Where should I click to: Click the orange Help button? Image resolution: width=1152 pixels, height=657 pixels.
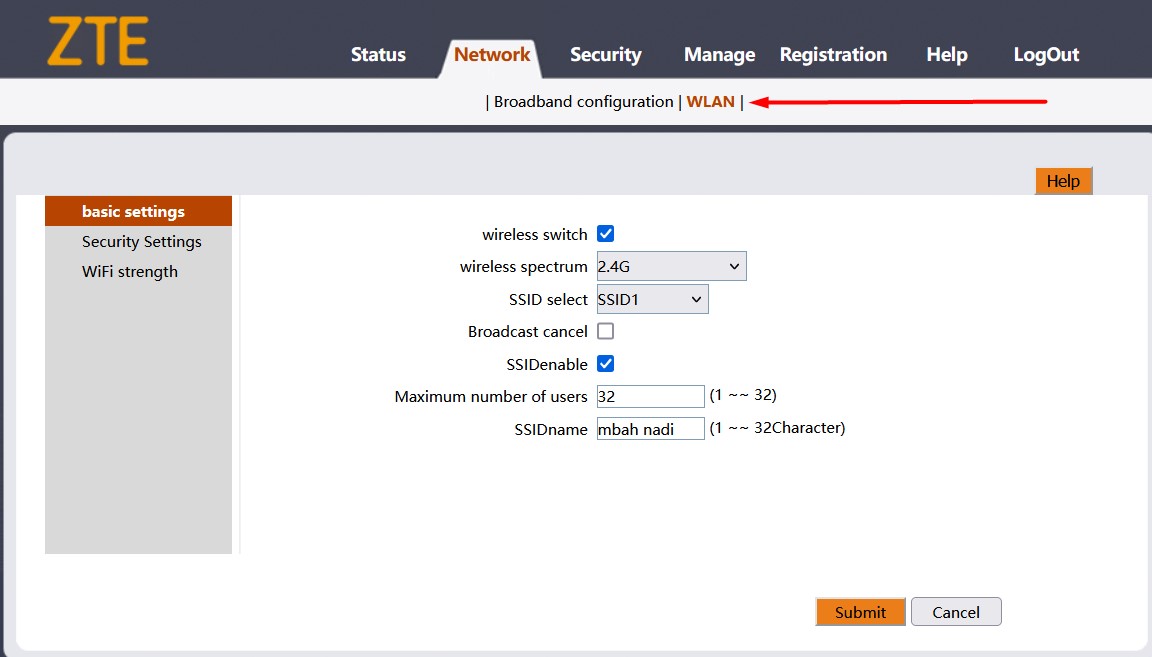(x=1063, y=181)
